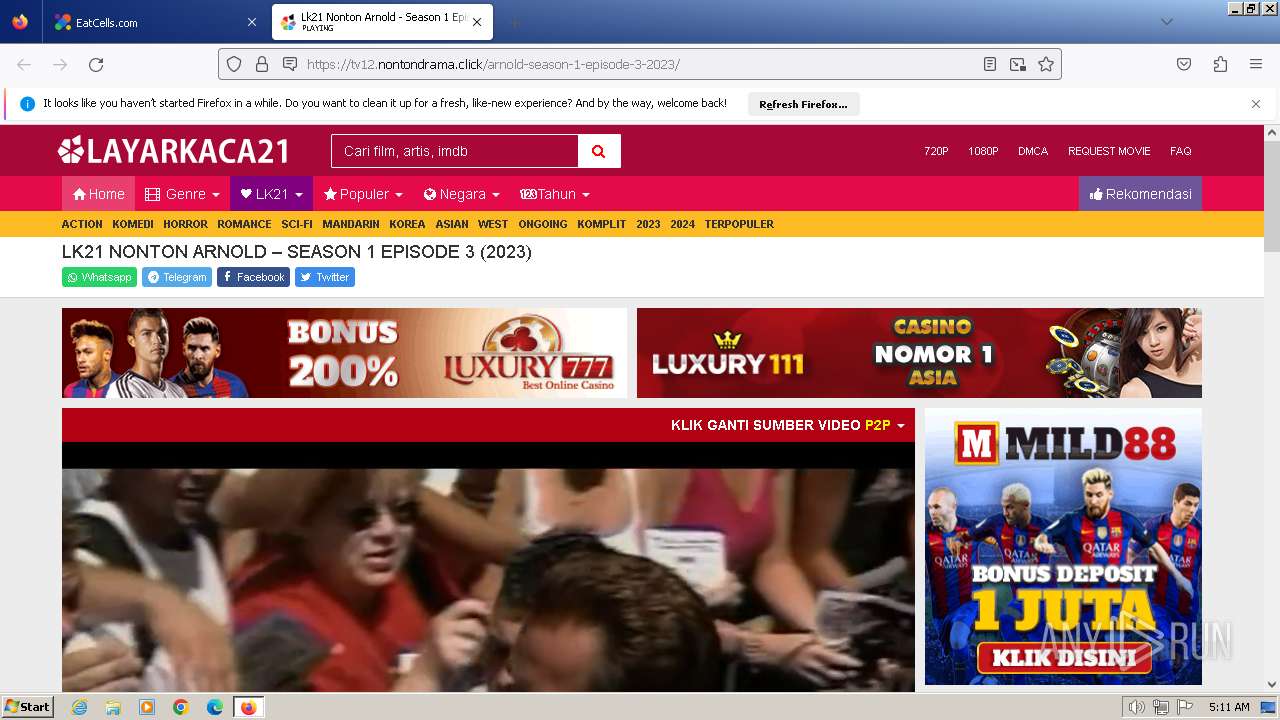Click the LAYARKACA21 site logo

tap(174, 151)
